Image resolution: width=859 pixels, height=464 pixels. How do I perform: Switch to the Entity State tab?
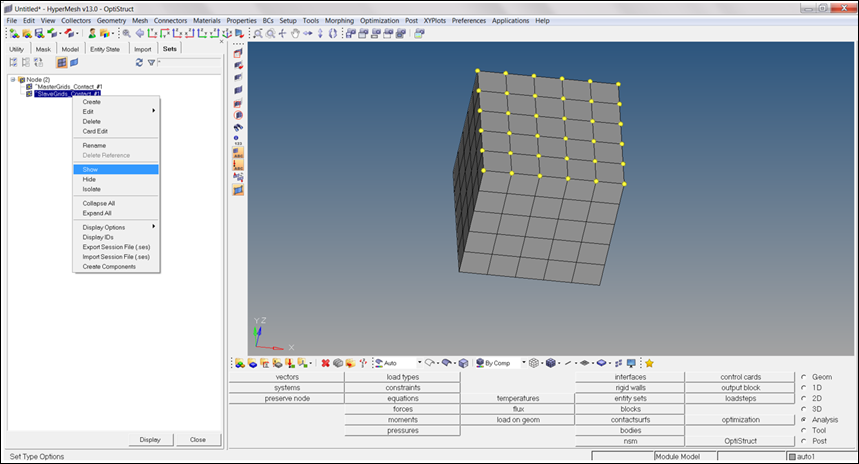[105, 48]
